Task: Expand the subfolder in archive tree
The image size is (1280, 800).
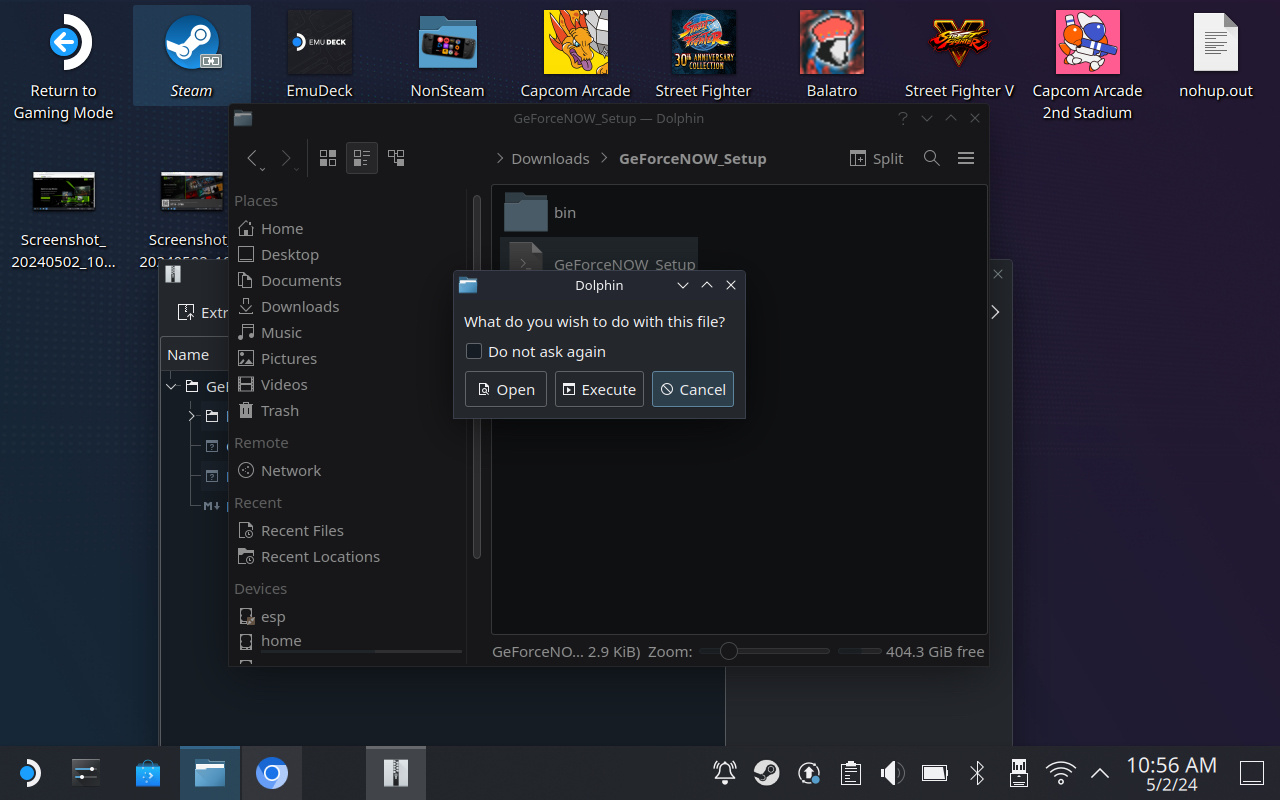Action: (x=192, y=416)
